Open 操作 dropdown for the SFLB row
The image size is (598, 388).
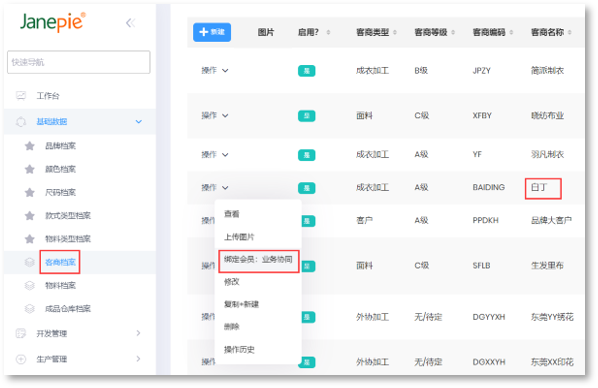point(208,266)
